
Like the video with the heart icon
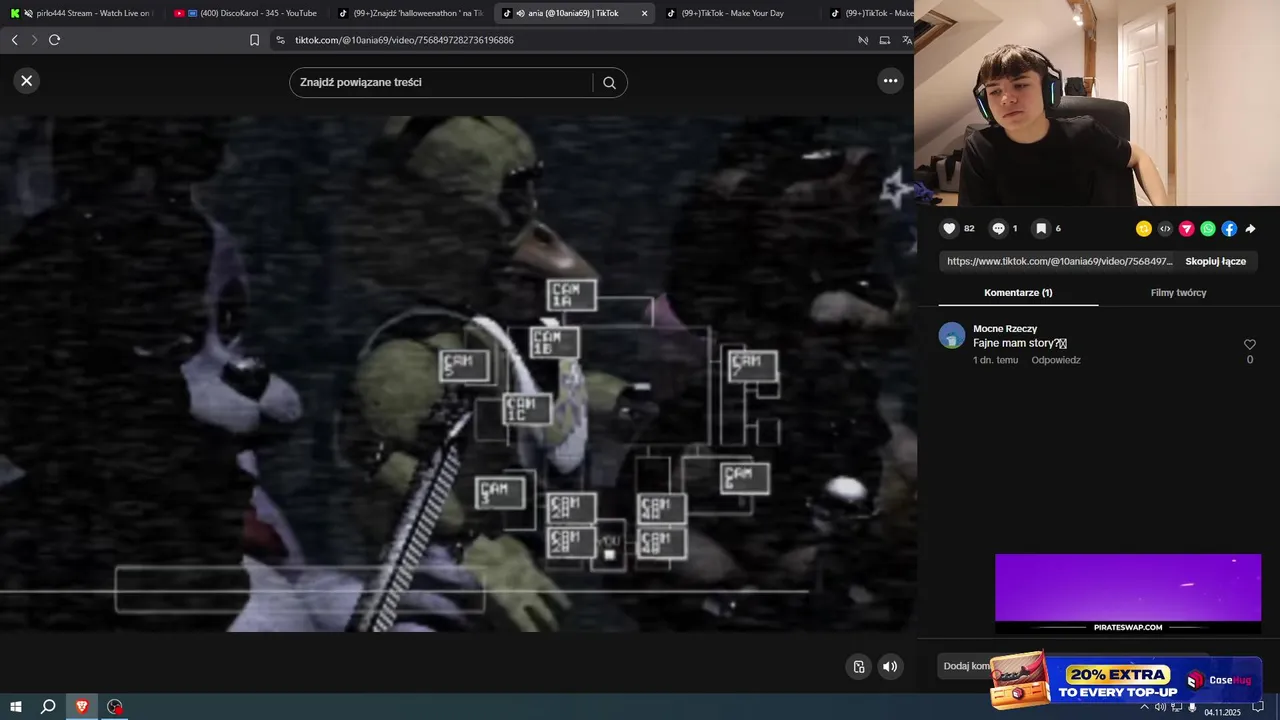(x=950, y=229)
